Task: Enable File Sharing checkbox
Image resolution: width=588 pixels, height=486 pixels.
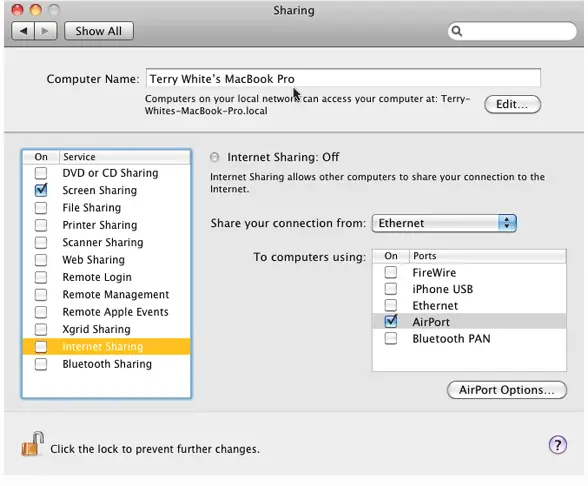Action: [41, 207]
